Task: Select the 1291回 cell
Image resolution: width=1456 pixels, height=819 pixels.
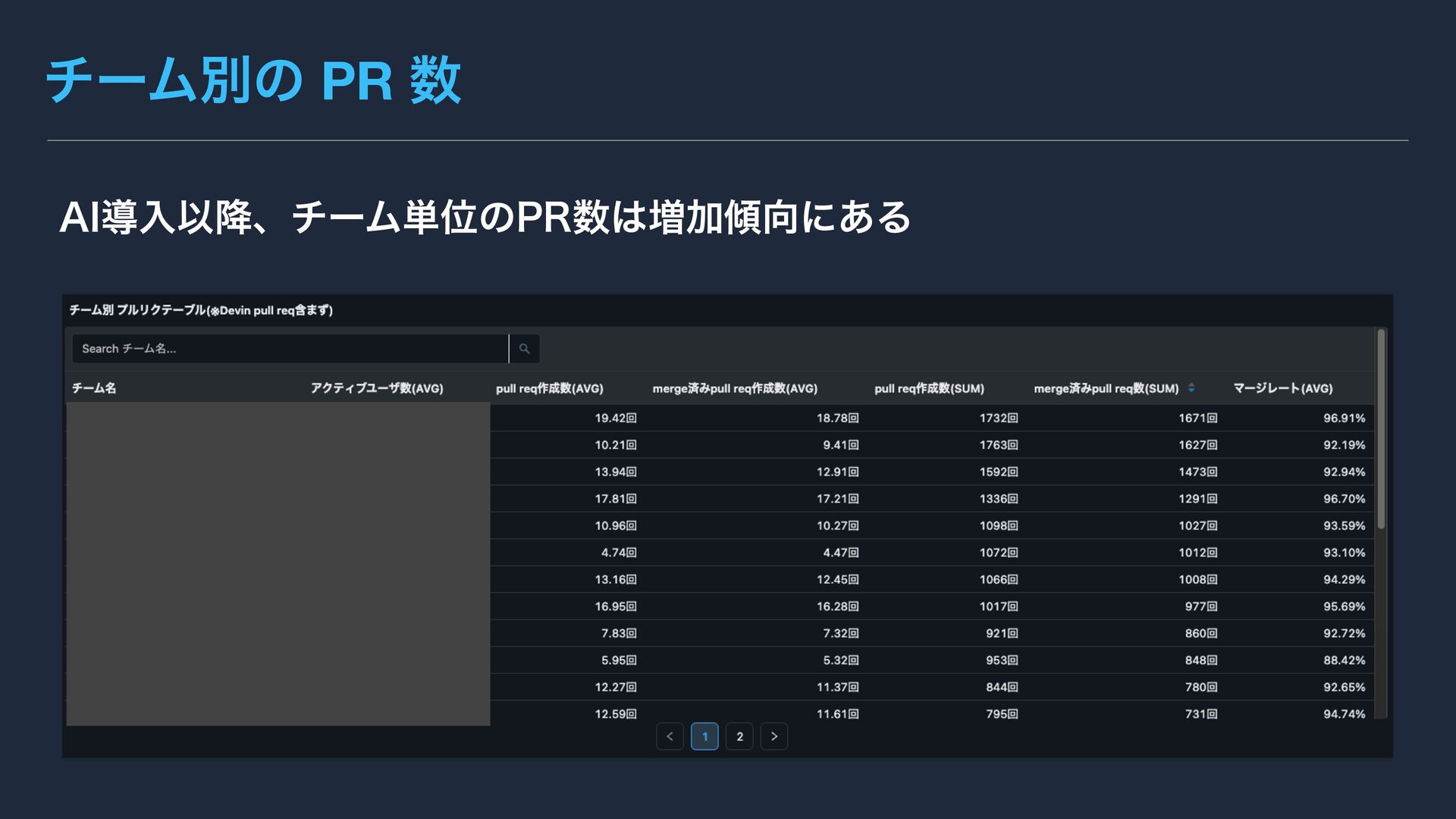Action: click(1198, 499)
